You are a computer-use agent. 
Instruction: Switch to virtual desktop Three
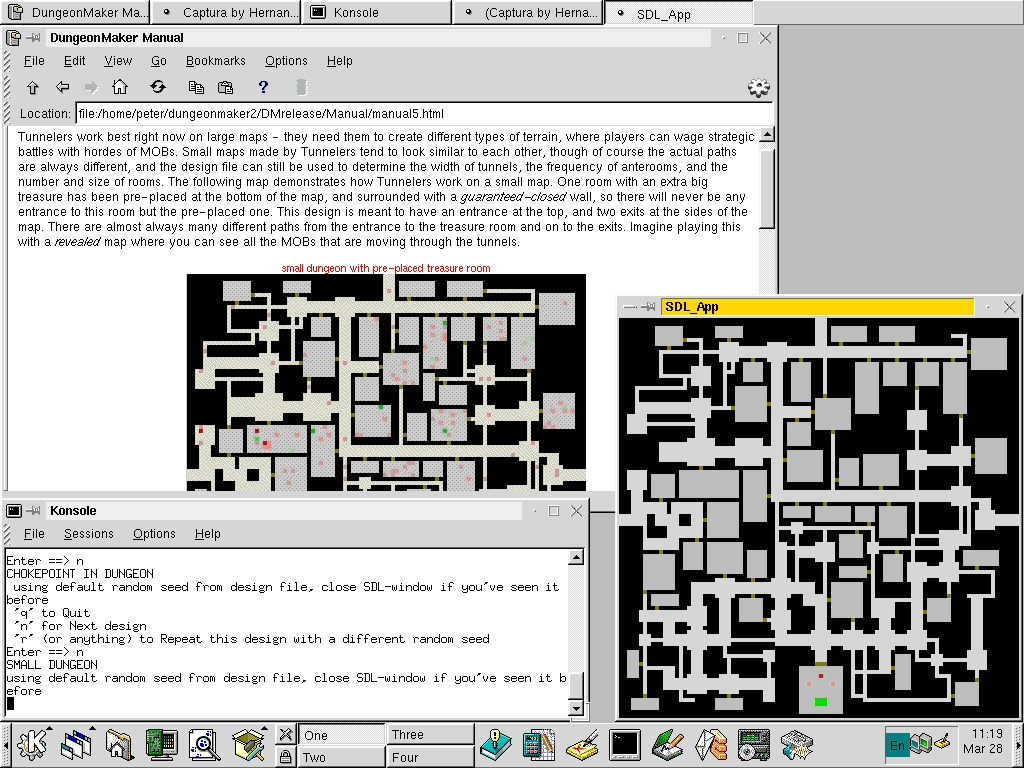click(429, 734)
